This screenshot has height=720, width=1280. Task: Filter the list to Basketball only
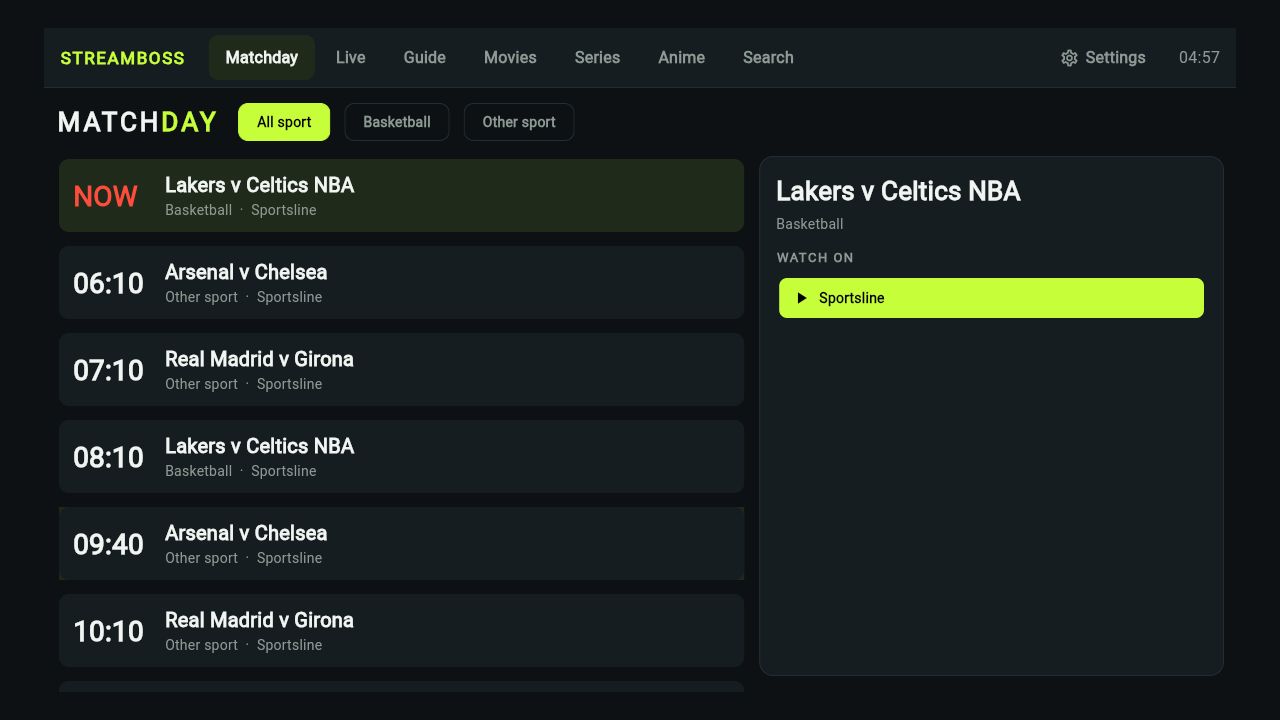point(397,122)
